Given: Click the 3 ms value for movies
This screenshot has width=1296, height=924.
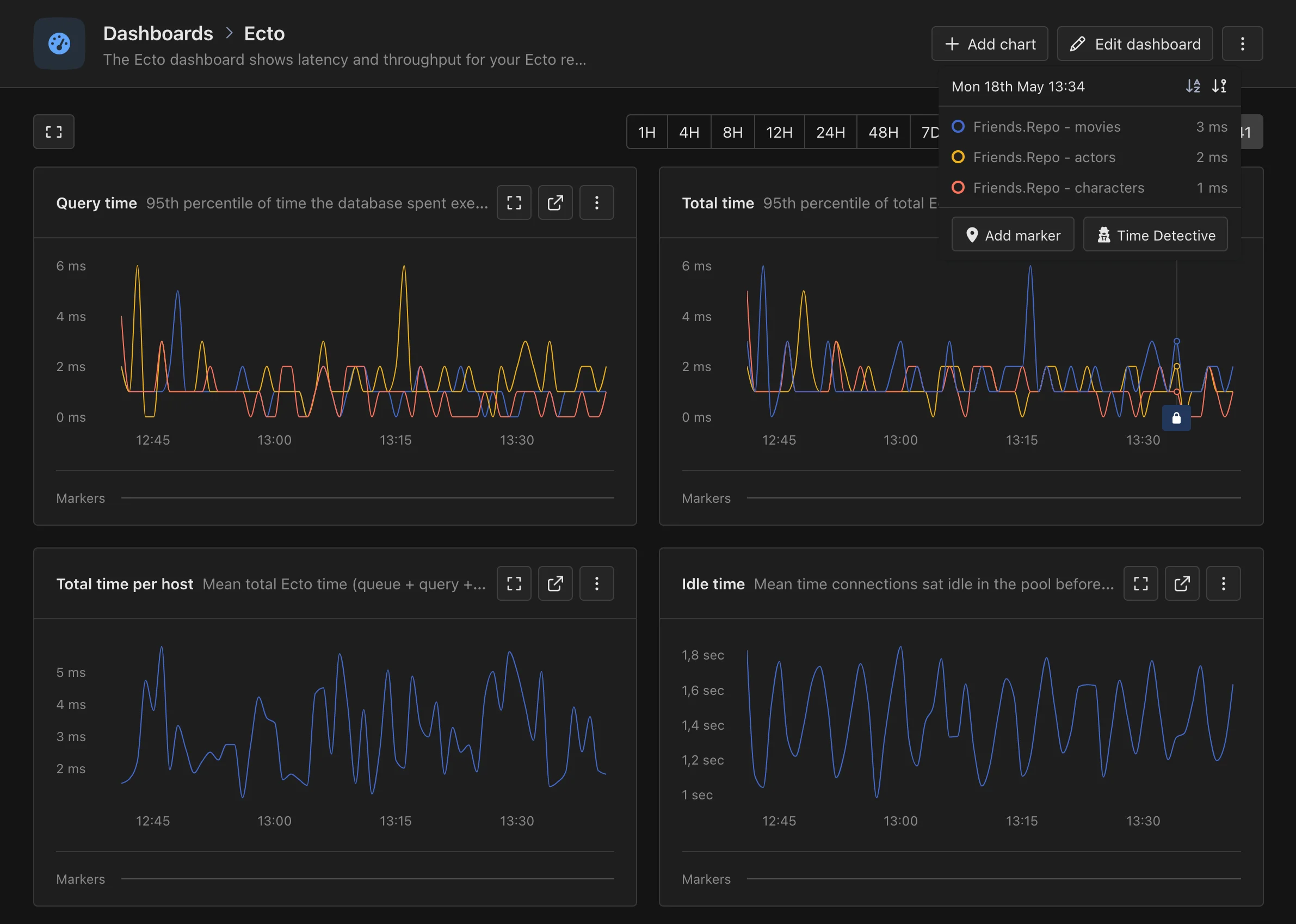Looking at the screenshot, I should 1211,126.
